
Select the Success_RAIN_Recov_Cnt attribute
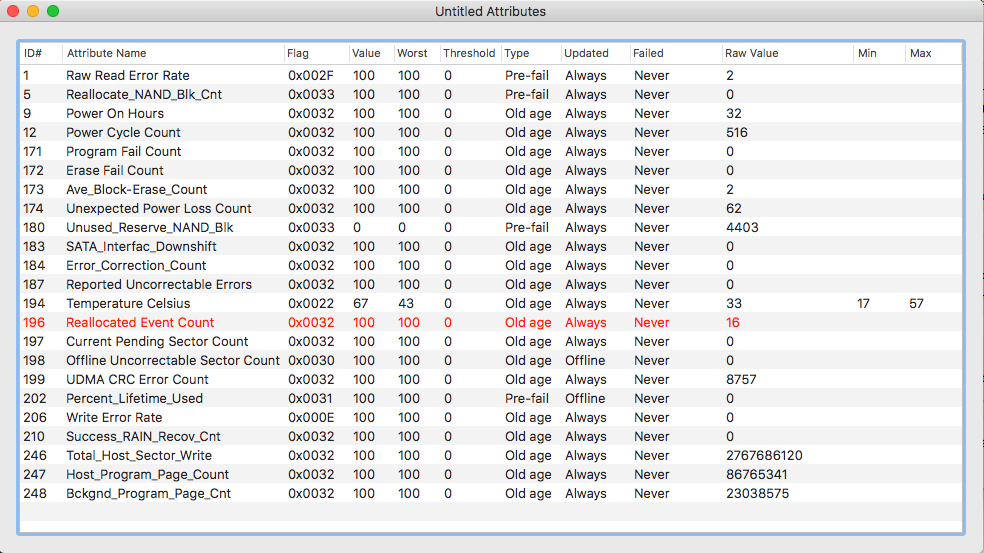(x=491, y=436)
